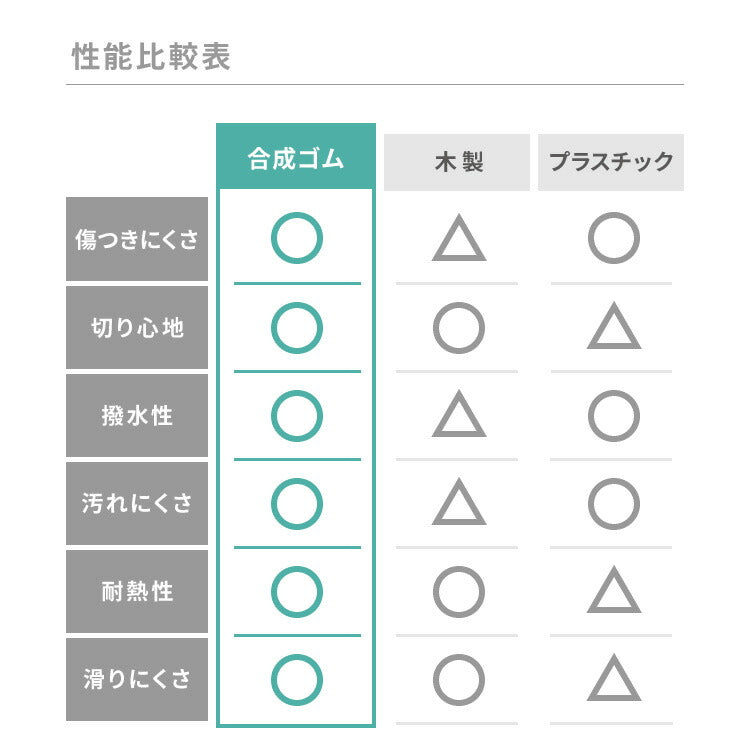Click the 滑りにくさ row label
The image size is (750, 750).
point(137,679)
